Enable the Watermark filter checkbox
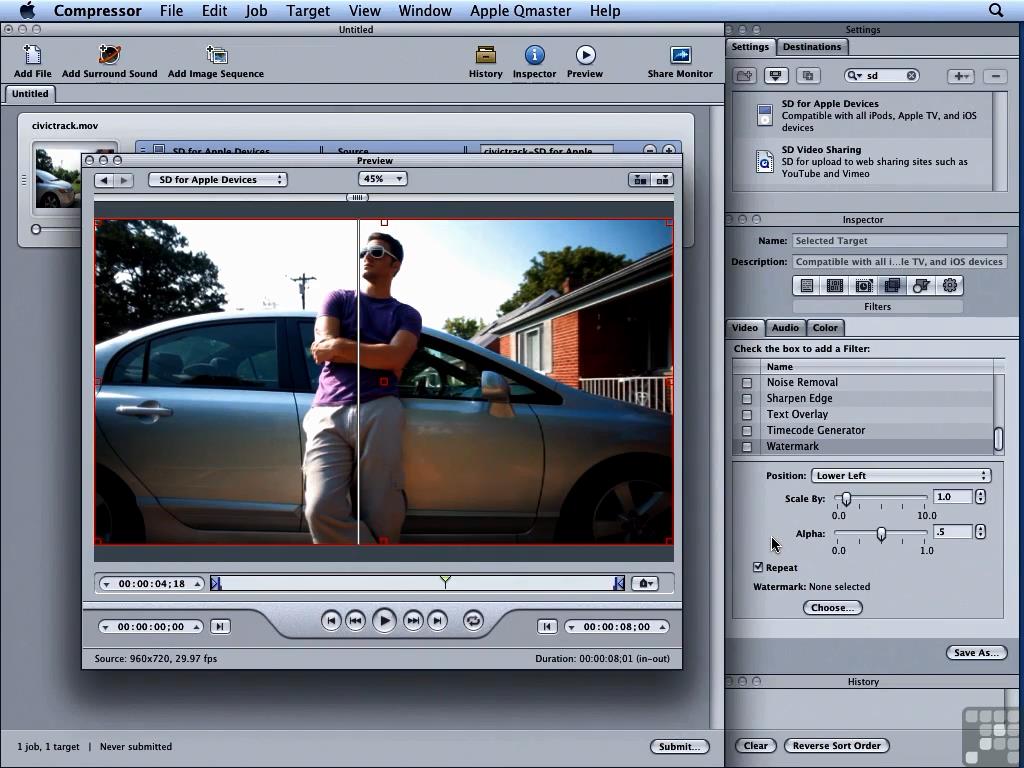This screenshot has height=768, width=1024. [x=746, y=447]
